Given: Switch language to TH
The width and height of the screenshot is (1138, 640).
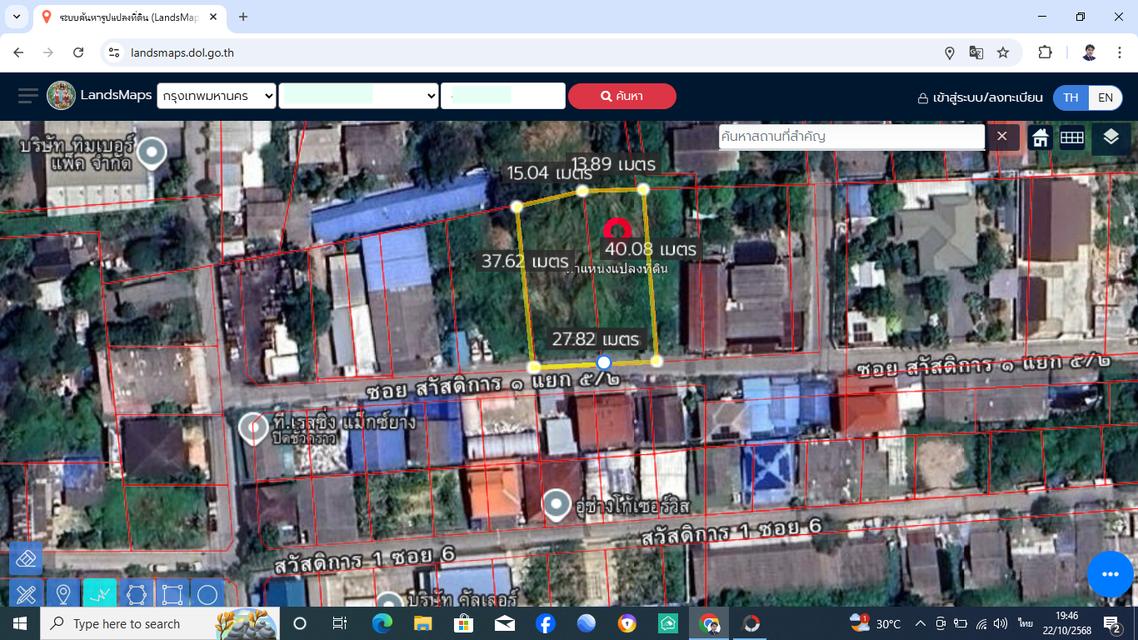Looking at the screenshot, I should 1071,97.
